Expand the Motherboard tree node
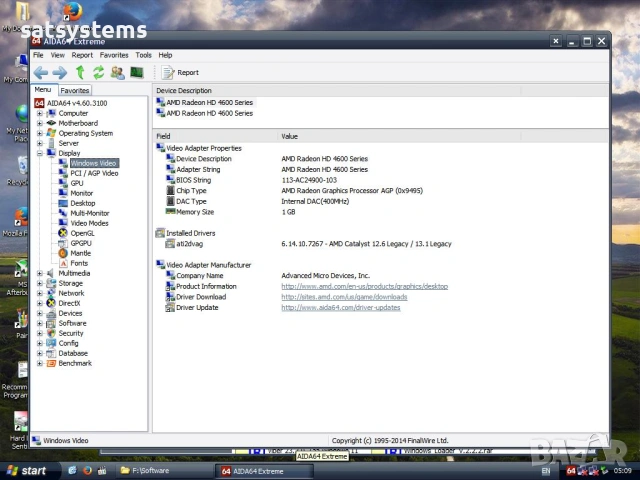Viewport: 640px width, 480px height. click(x=40, y=123)
